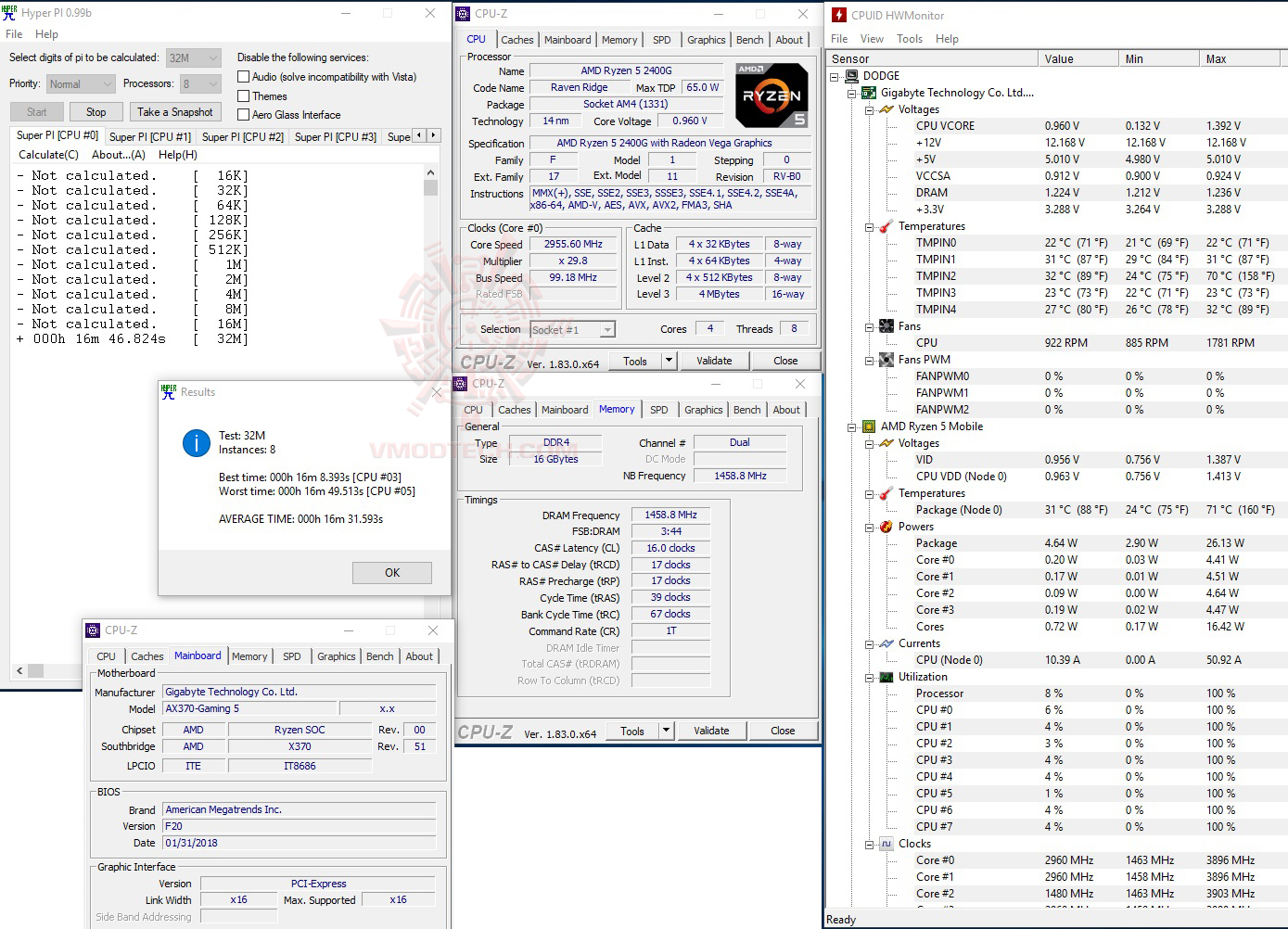
Task: Click Take a Snapshot button
Action: click(x=175, y=112)
